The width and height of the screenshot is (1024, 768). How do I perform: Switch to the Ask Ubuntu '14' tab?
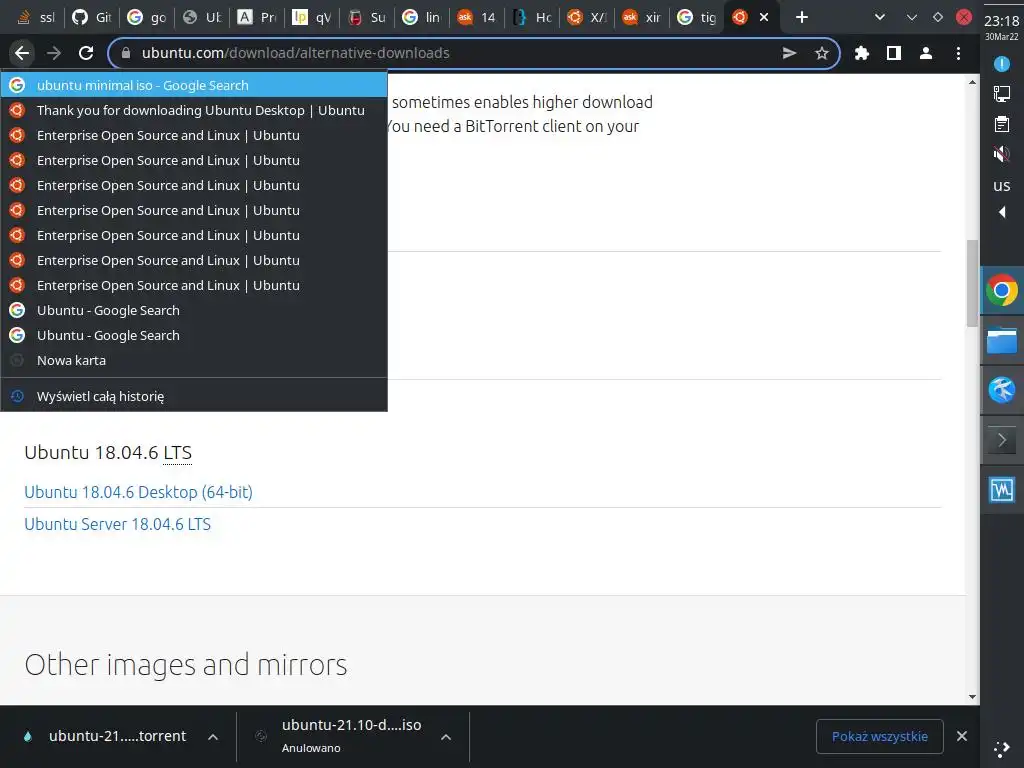click(x=475, y=18)
